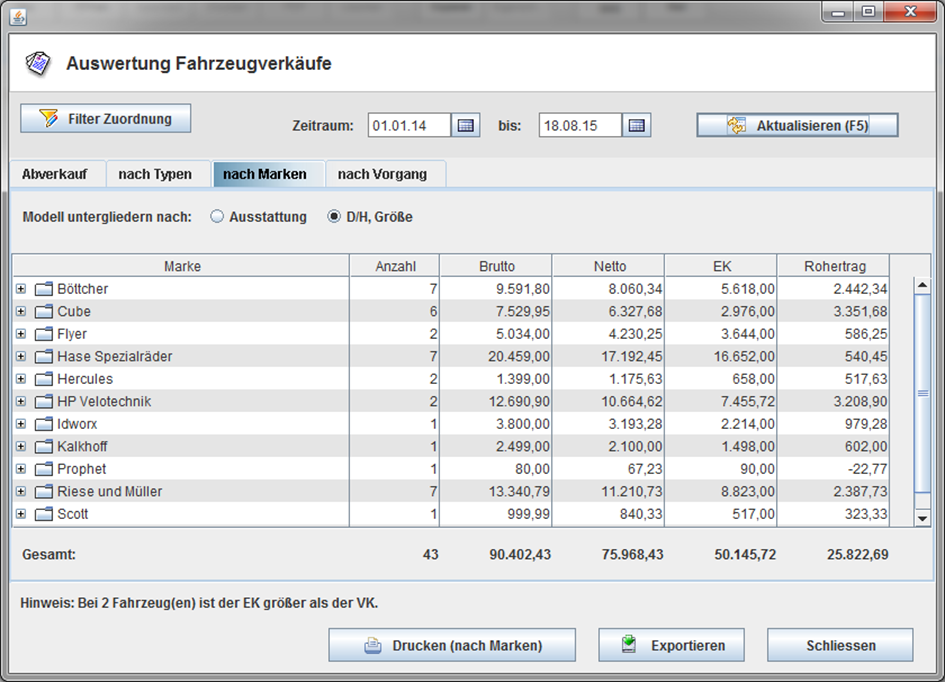Viewport: 945px width, 682px height.
Task: Switch to the Abverkauf tab
Action: pyautogui.click(x=57, y=174)
